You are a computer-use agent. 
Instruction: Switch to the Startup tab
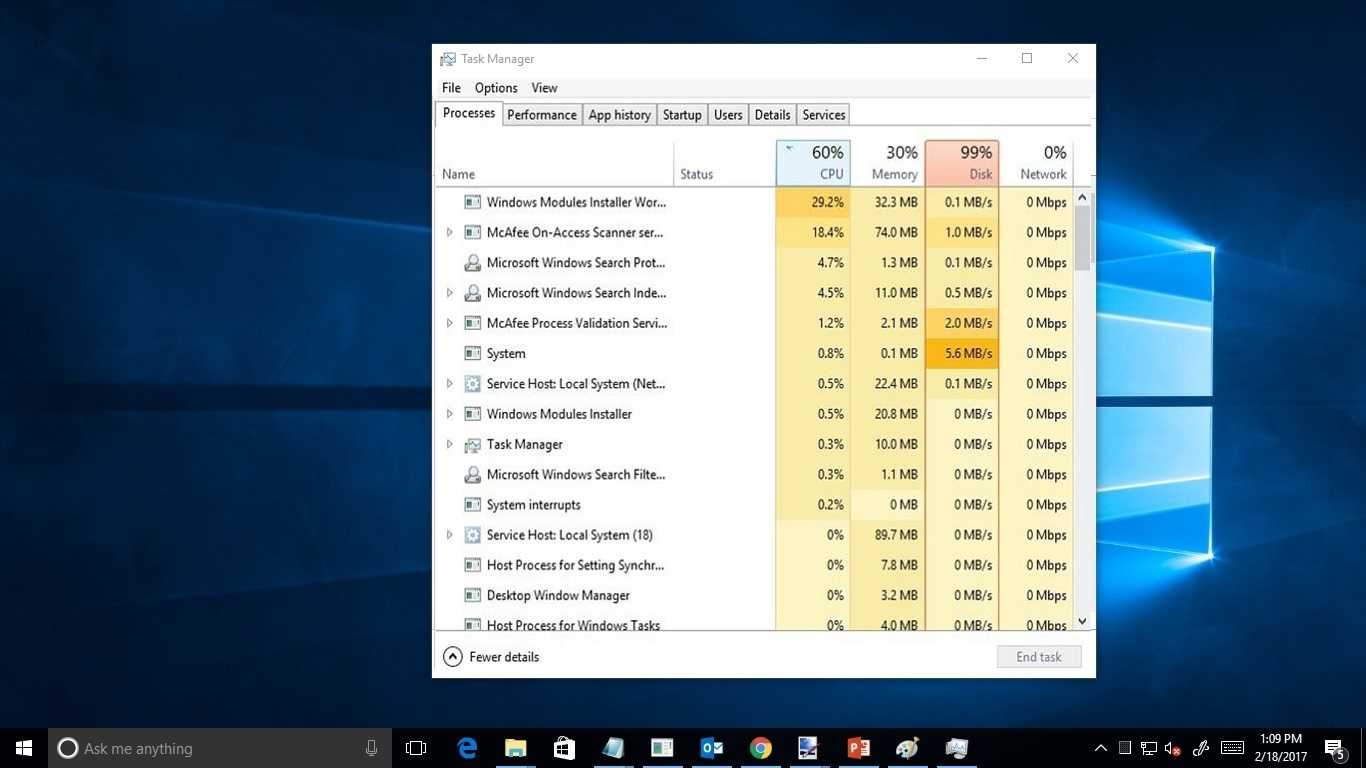(682, 115)
